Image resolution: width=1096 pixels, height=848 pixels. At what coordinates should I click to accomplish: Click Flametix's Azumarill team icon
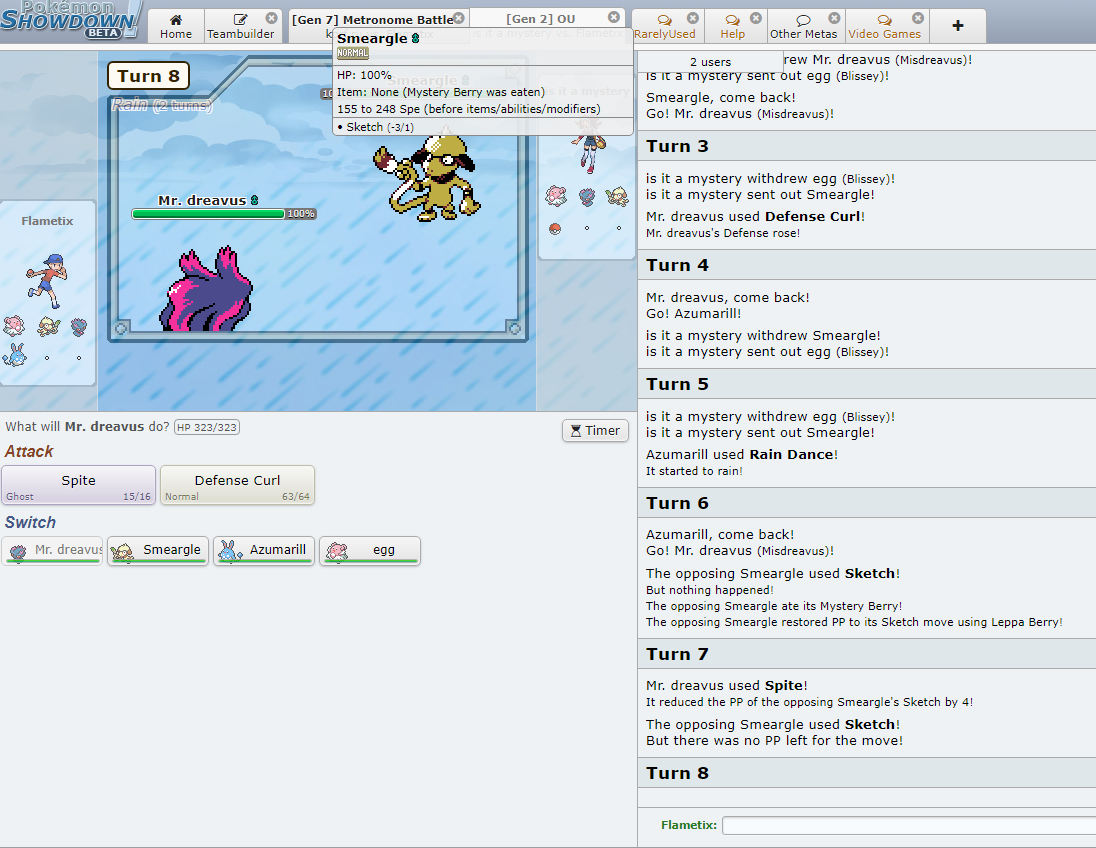[x=15, y=355]
